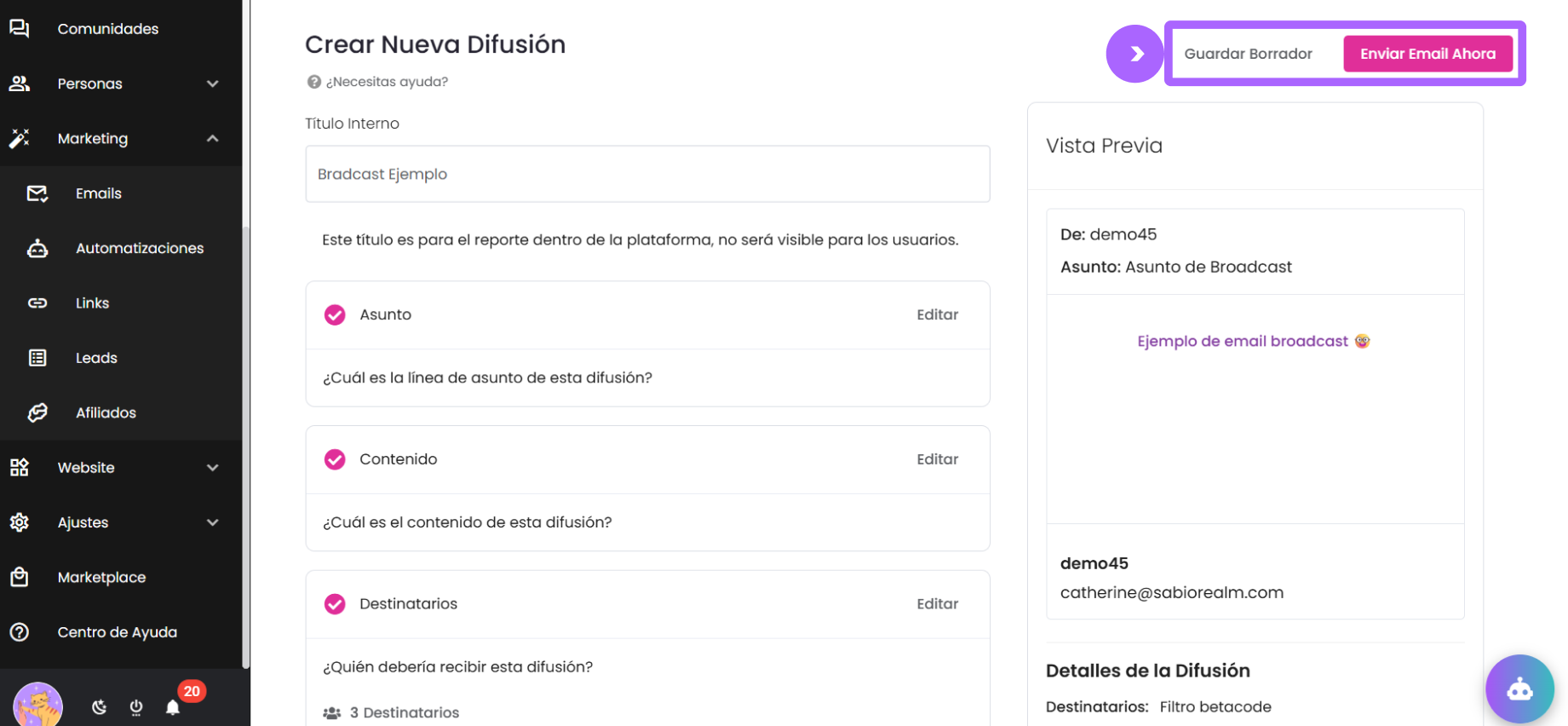Click the power logout icon
The image size is (1568, 726).
tap(136, 706)
